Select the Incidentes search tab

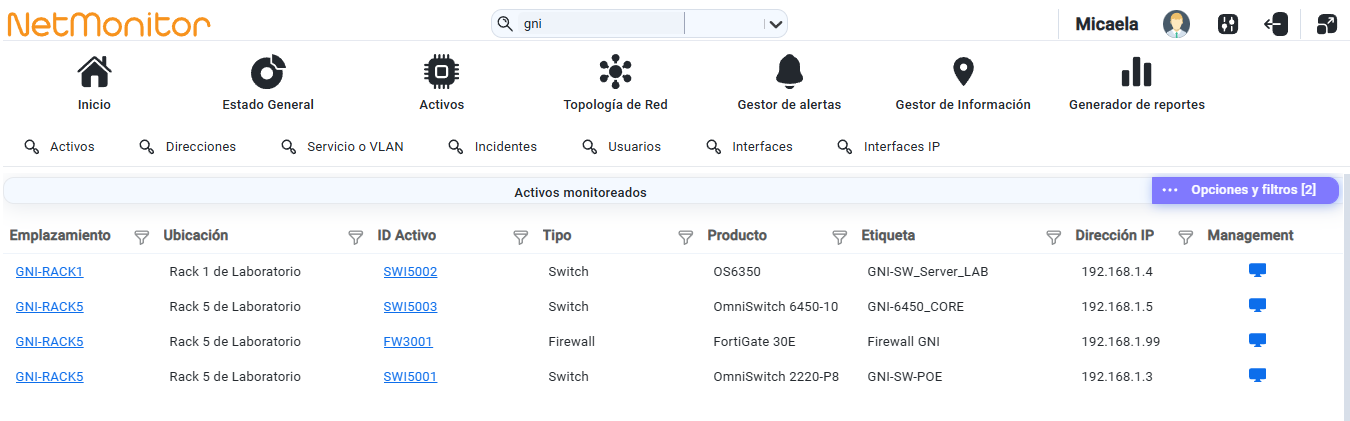[492, 147]
